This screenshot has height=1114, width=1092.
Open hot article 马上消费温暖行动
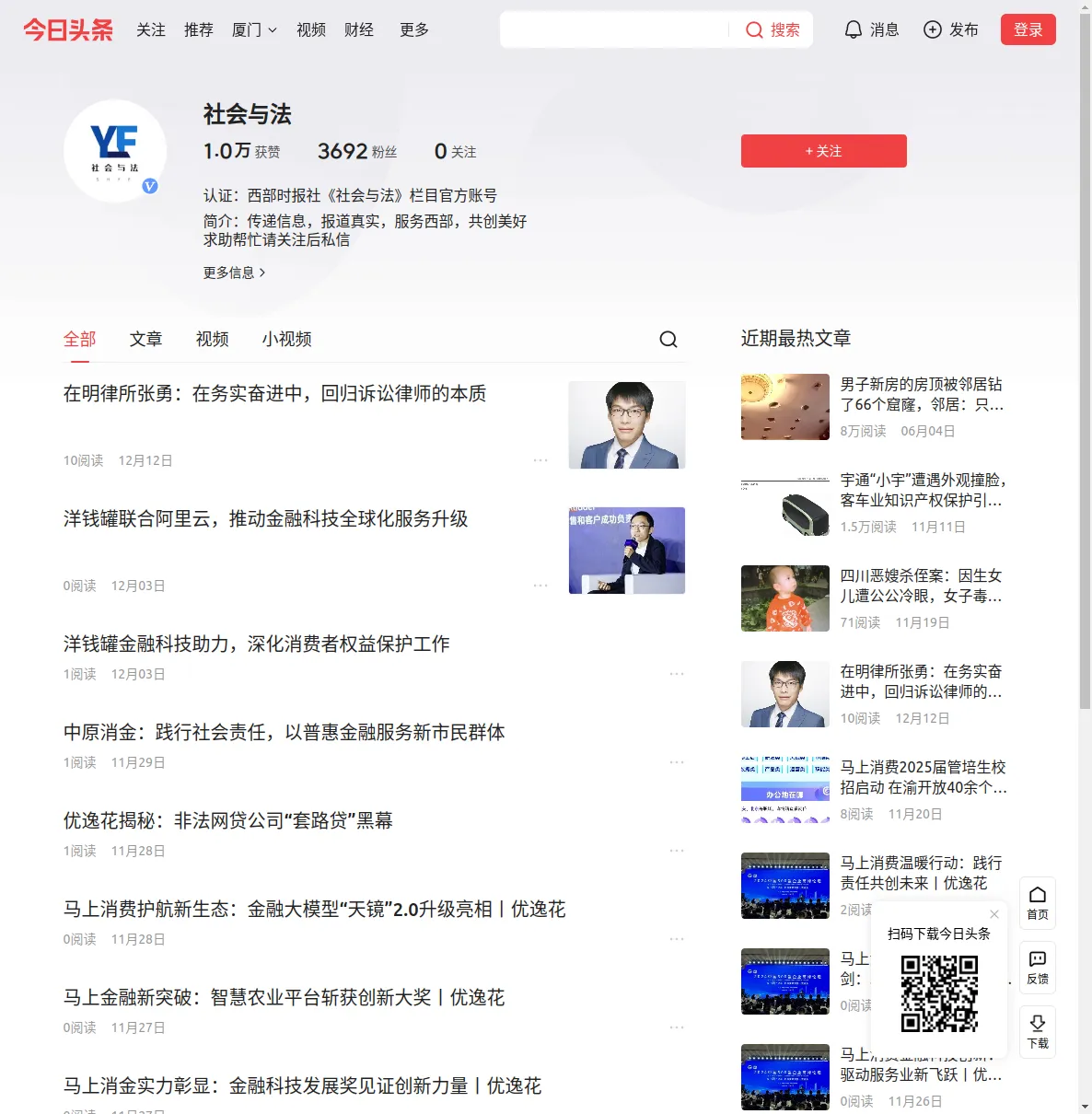923,873
